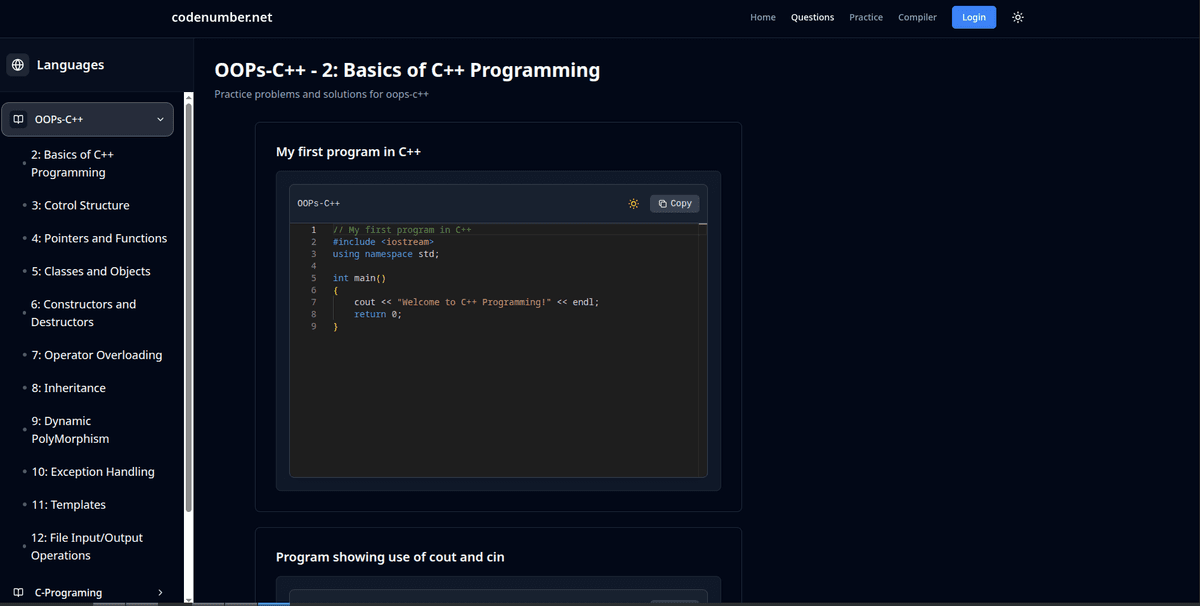Toggle code block theme with the sun icon
The width and height of the screenshot is (1200, 606).
[x=633, y=203]
